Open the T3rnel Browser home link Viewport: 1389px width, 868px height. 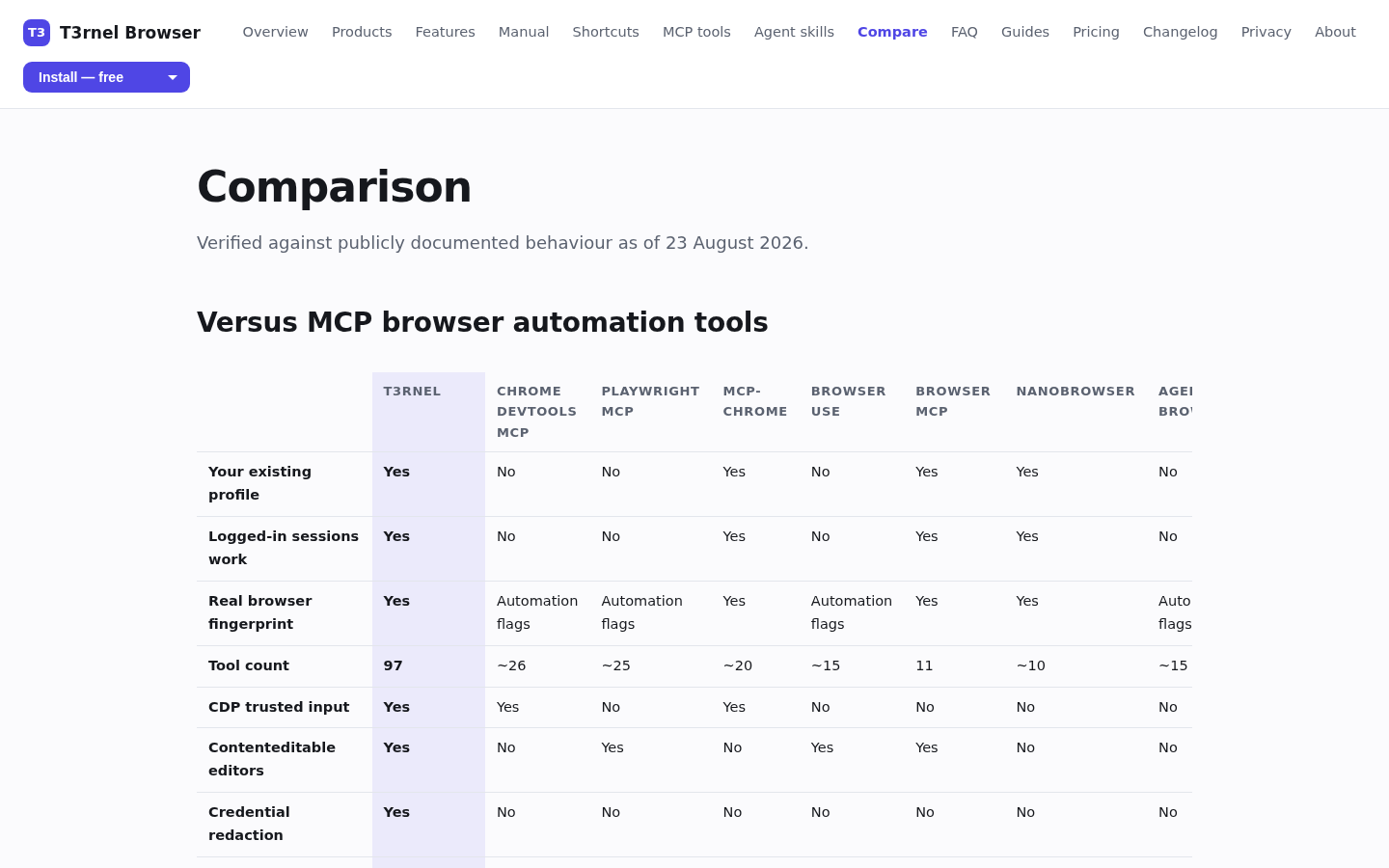coord(112,33)
